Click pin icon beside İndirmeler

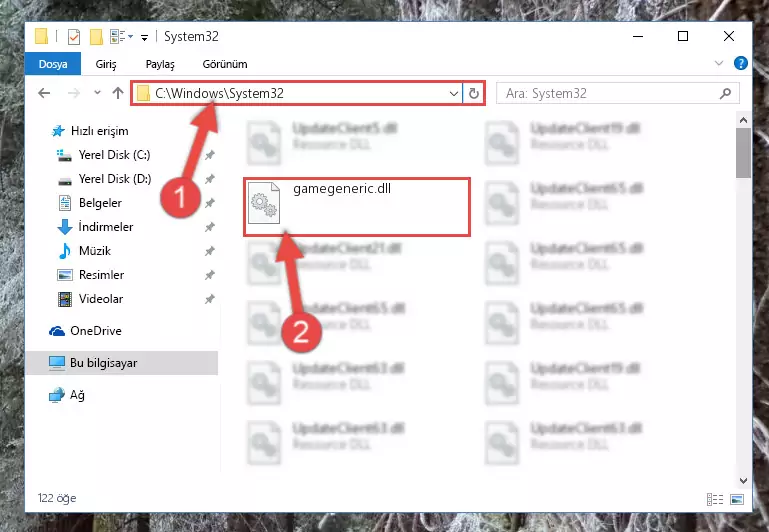tap(210, 227)
